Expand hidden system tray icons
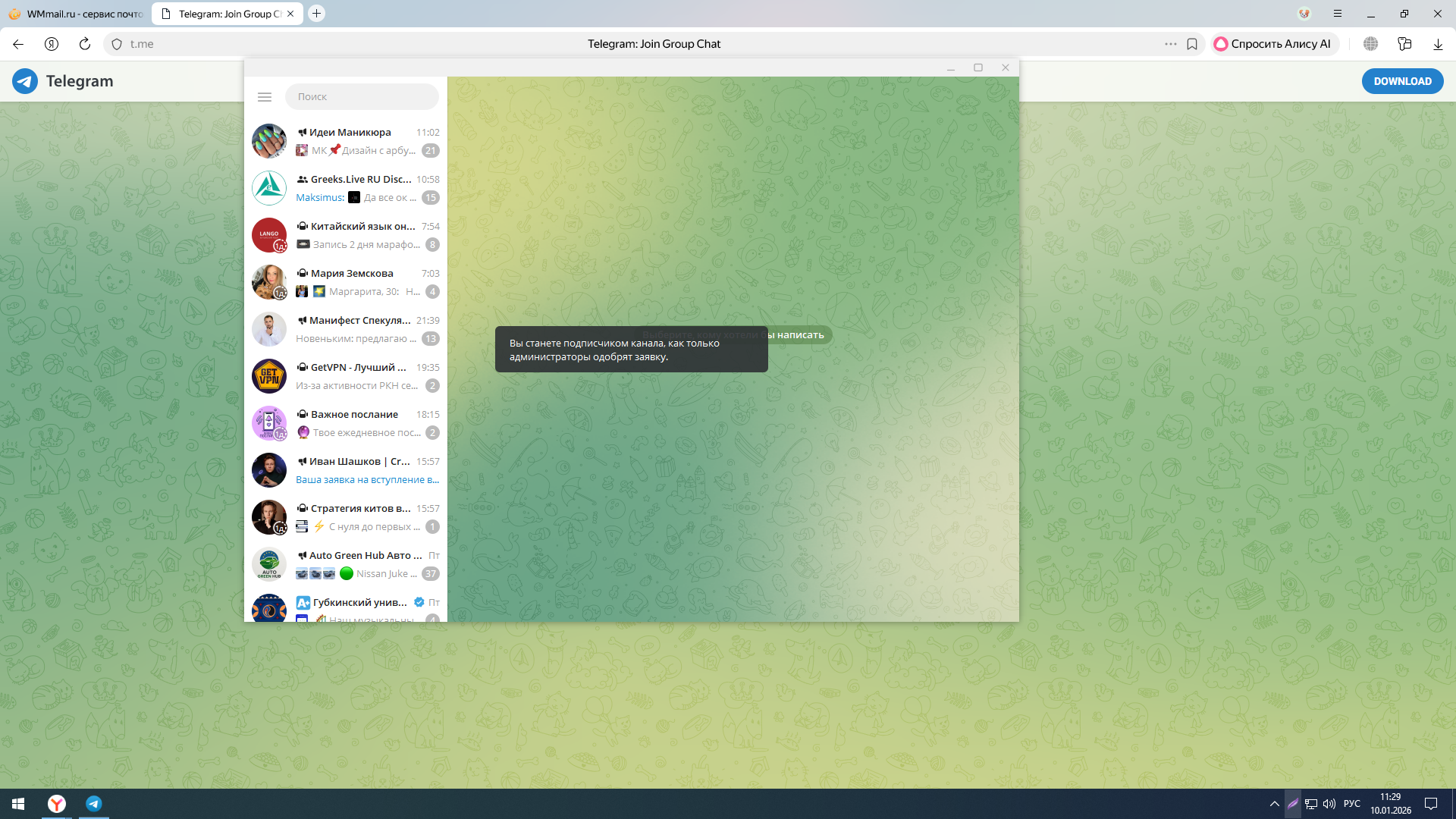Viewport: 1456px width, 819px height. pyautogui.click(x=1274, y=804)
